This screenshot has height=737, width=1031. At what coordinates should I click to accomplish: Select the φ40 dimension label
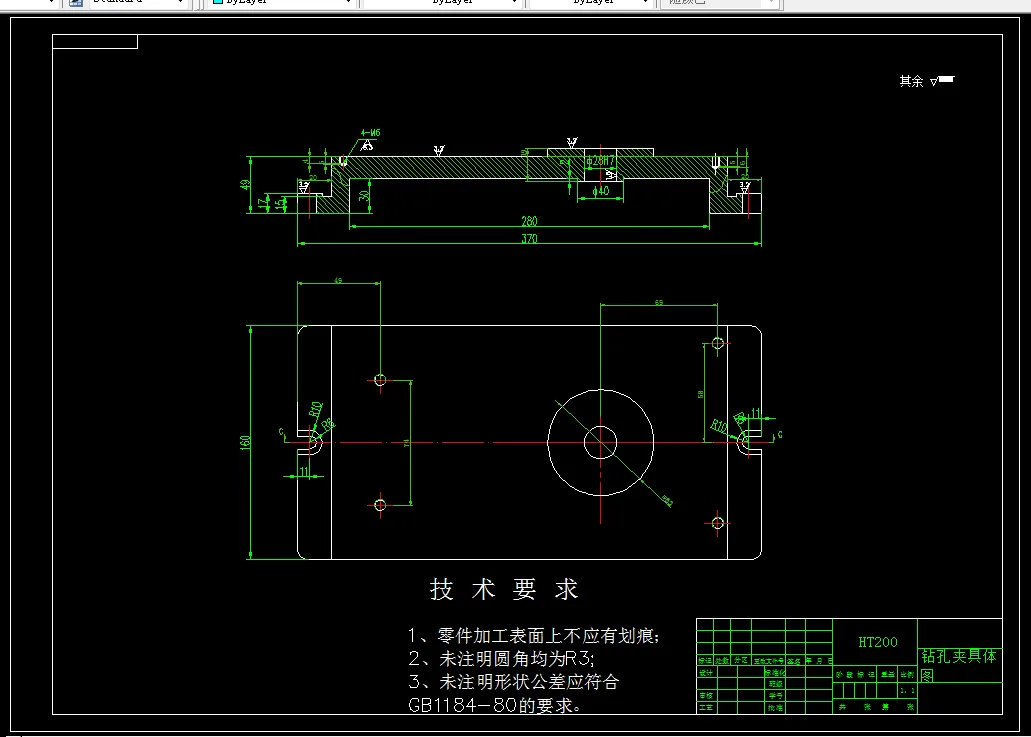click(600, 190)
